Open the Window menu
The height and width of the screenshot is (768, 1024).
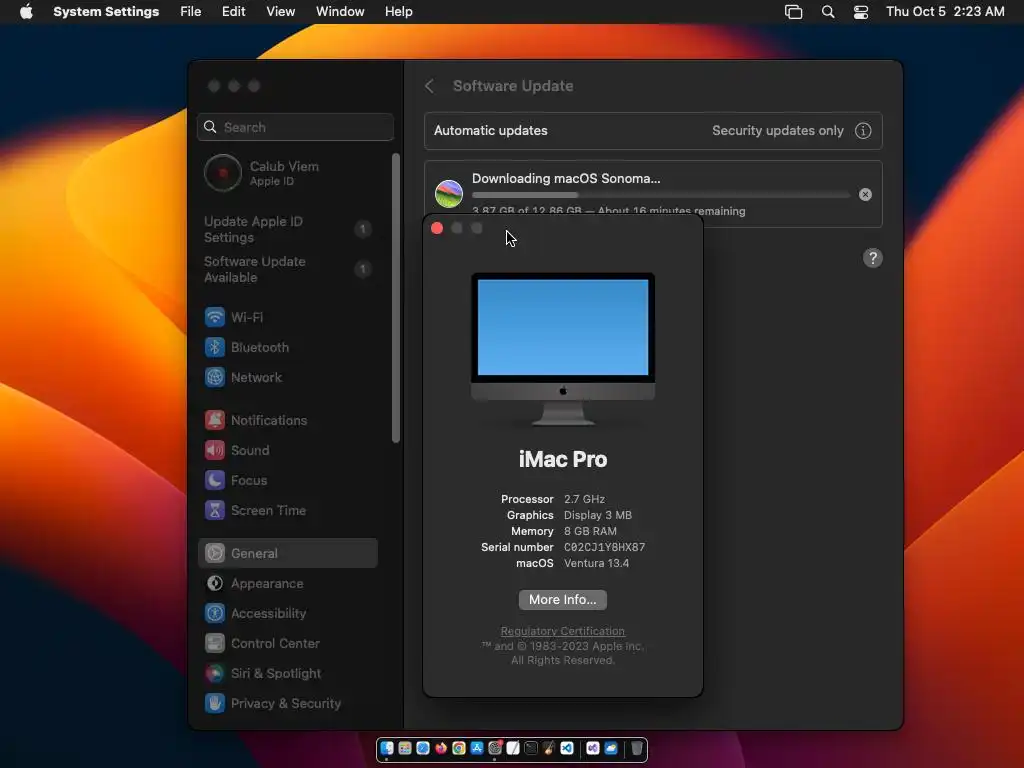(x=340, y=12)
